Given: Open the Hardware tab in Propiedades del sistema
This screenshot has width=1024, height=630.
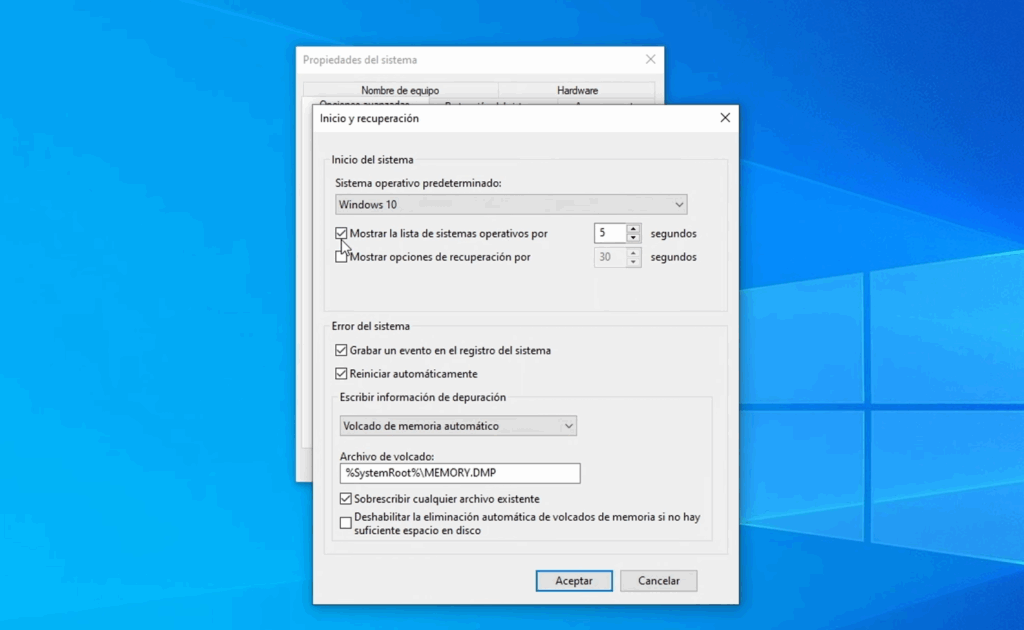Looking at the screenshot, I should (577, 90).
